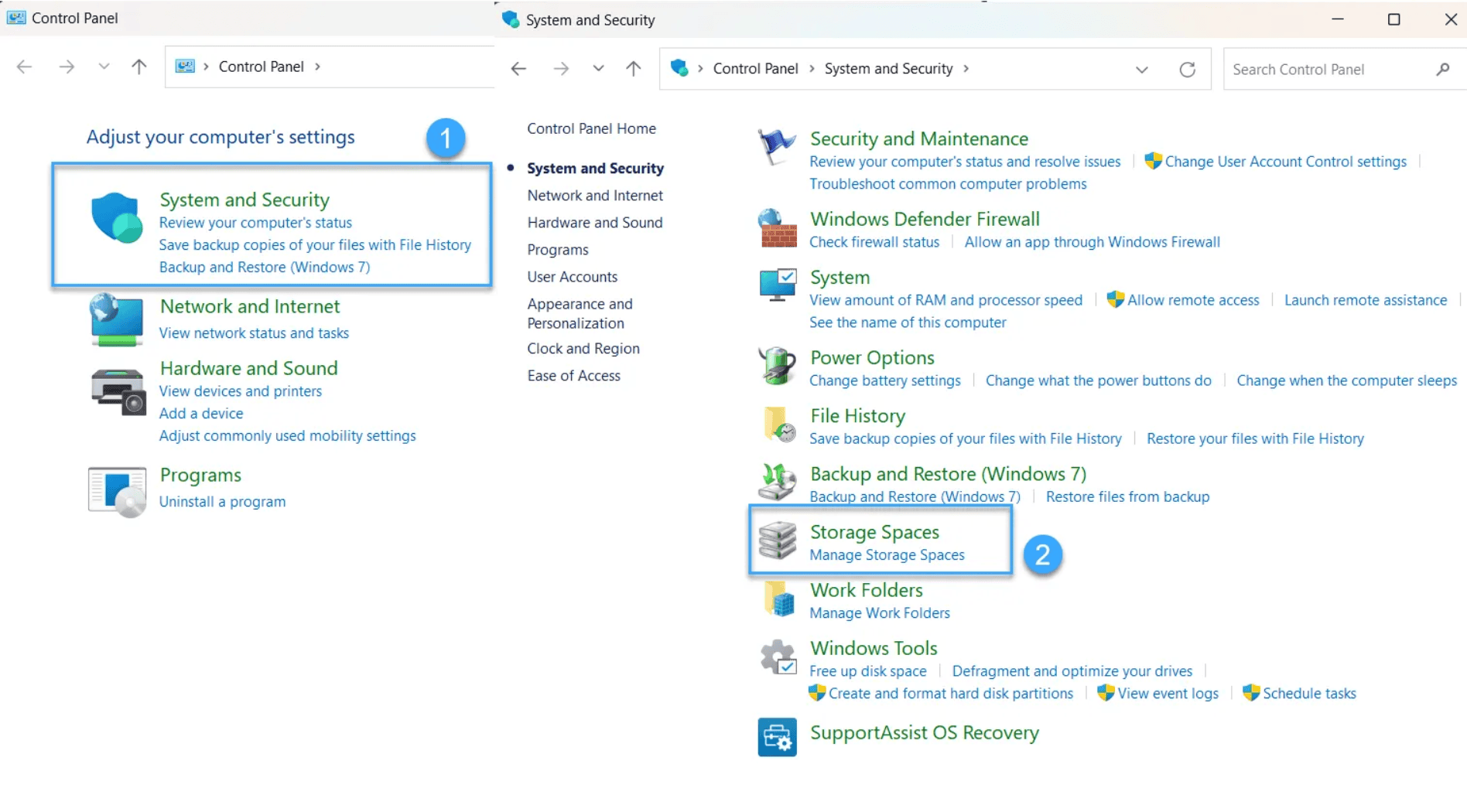The width and height of the screenshot is (1467, 812).
Task: Open Schedule tasks link
Action: 1309,694
